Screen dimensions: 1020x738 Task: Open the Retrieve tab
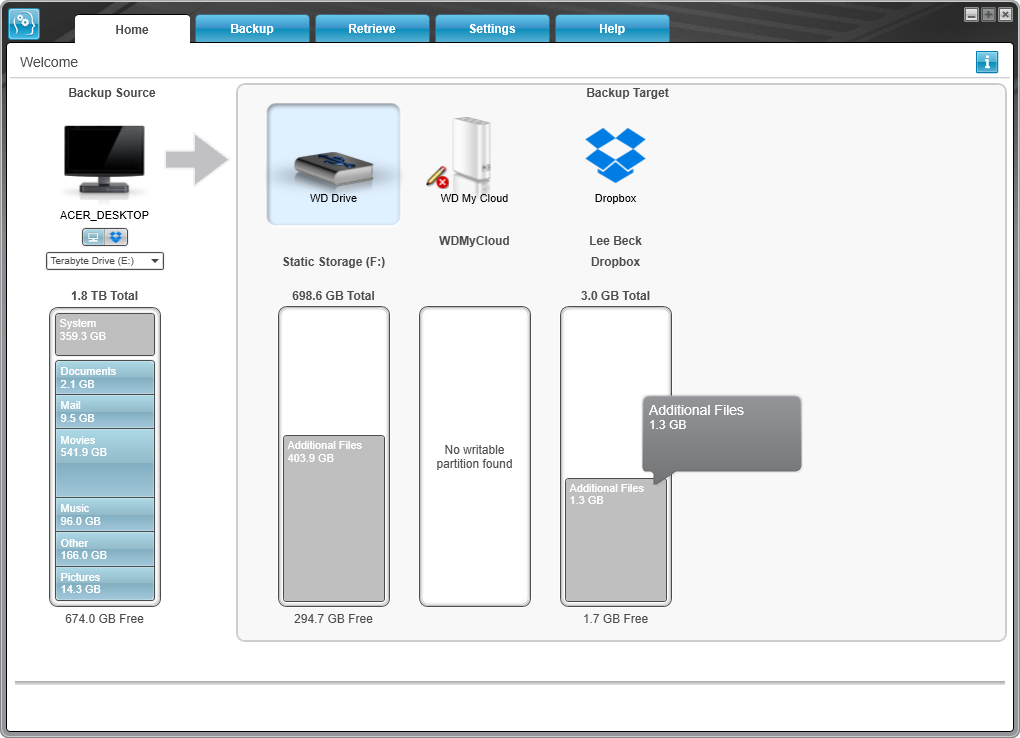371,29
